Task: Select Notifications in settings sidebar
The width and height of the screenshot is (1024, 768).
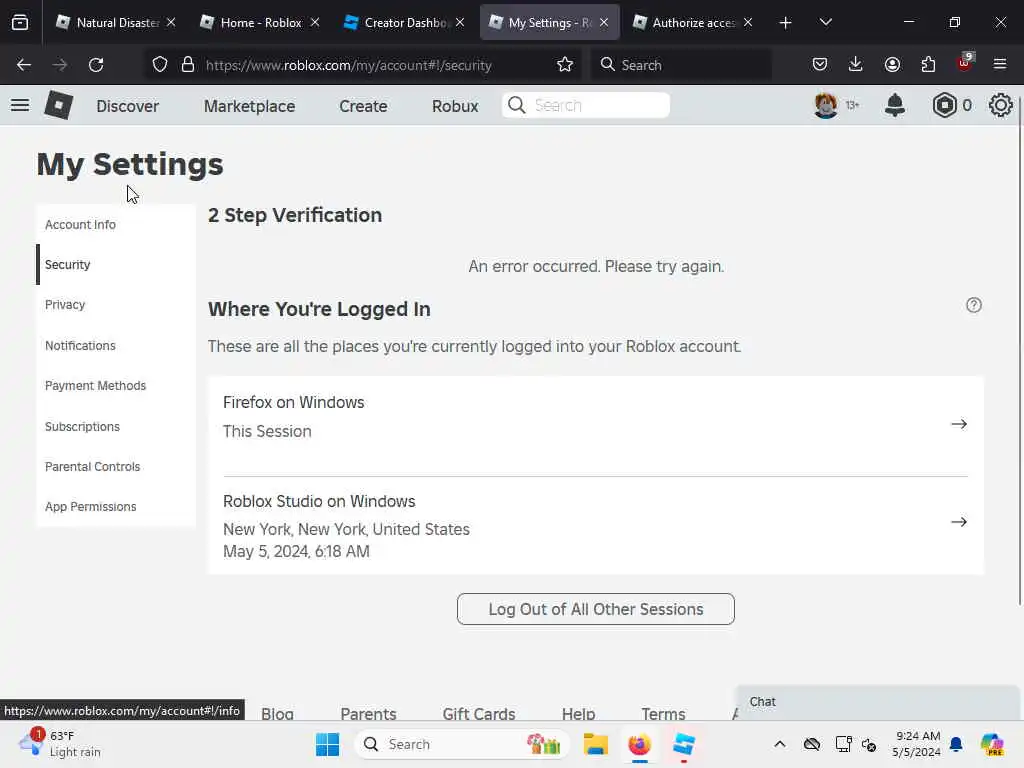Action: [116, 345]
